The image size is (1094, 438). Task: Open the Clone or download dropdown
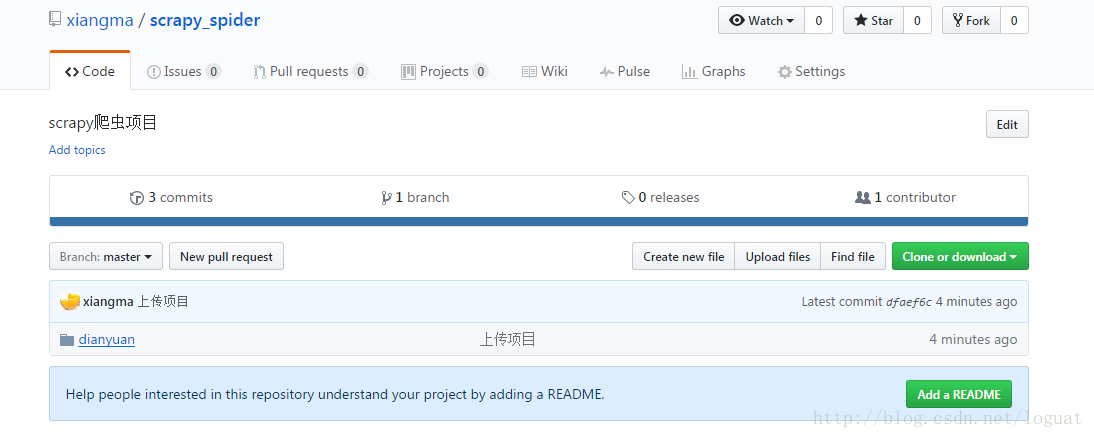[x=960, y=256]
